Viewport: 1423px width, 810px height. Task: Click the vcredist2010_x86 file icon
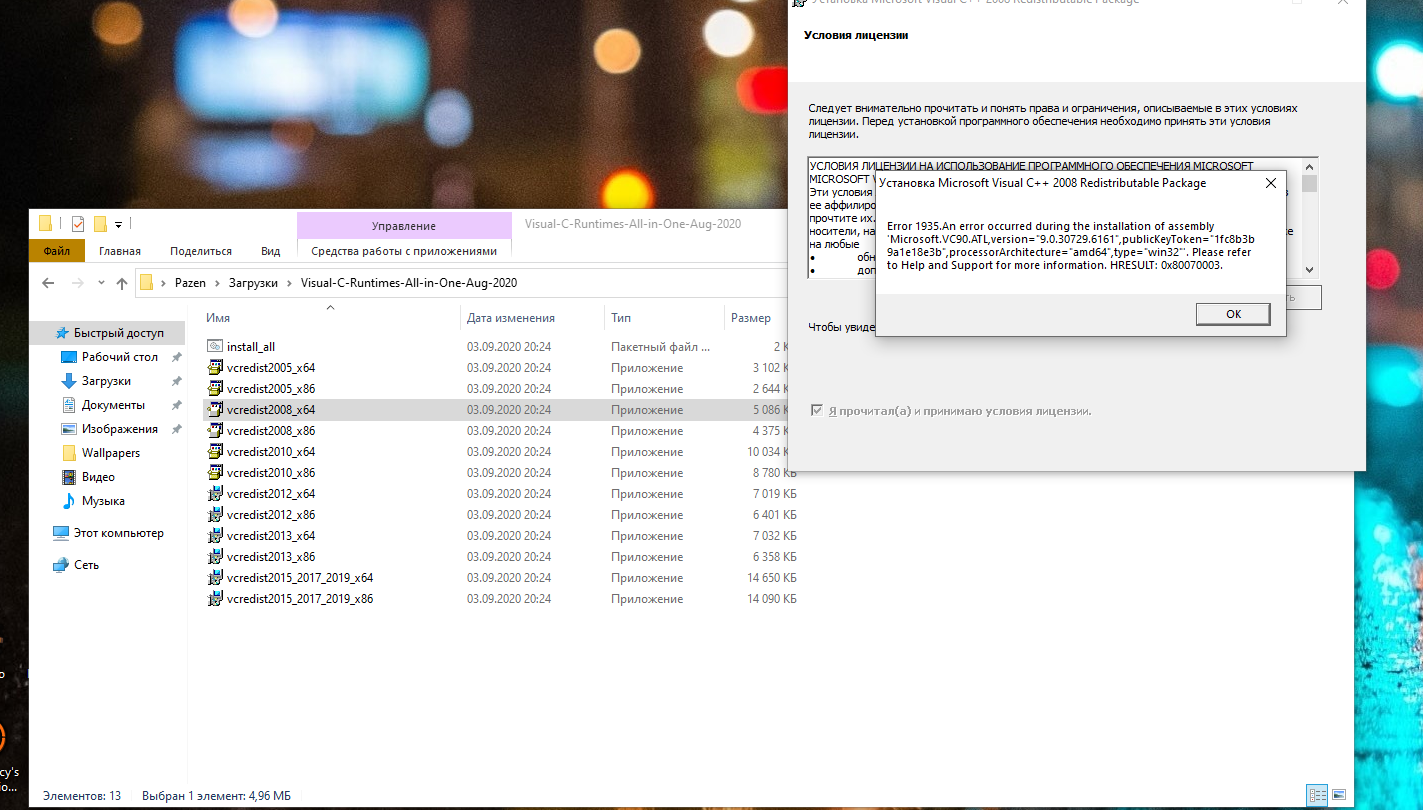214,473
